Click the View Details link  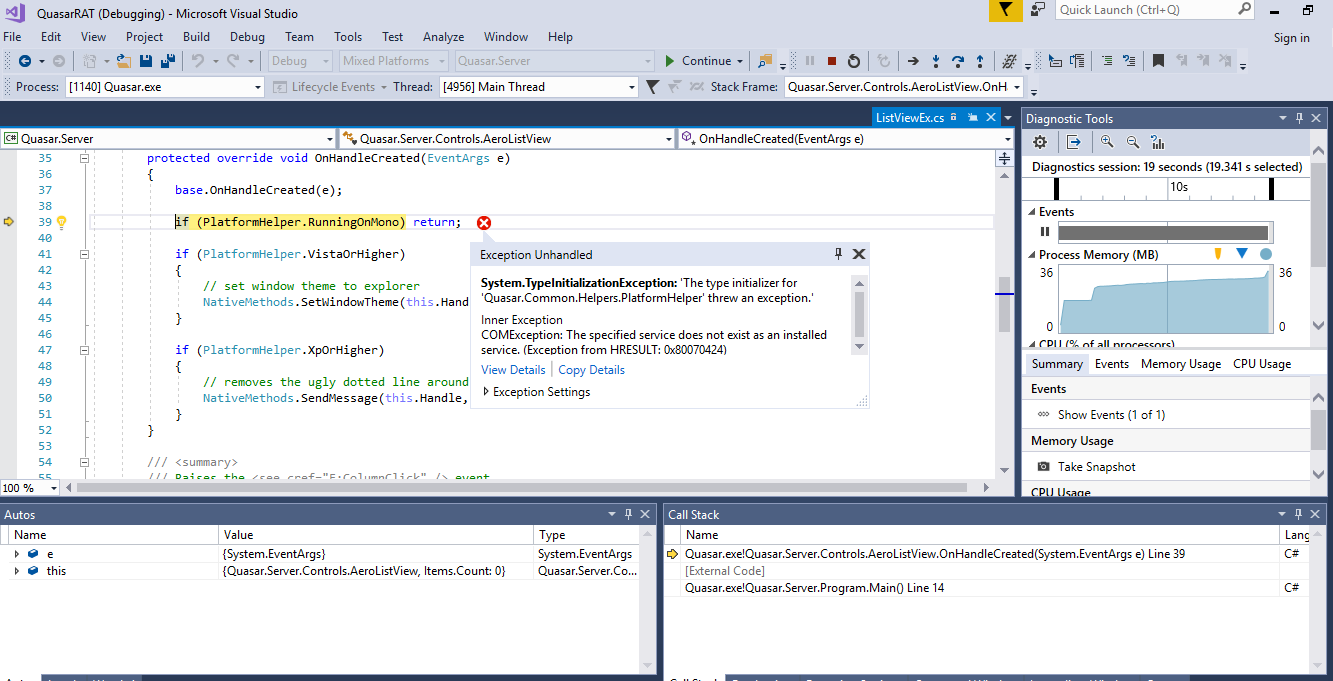pyautogui.click(x=513, y=370)
